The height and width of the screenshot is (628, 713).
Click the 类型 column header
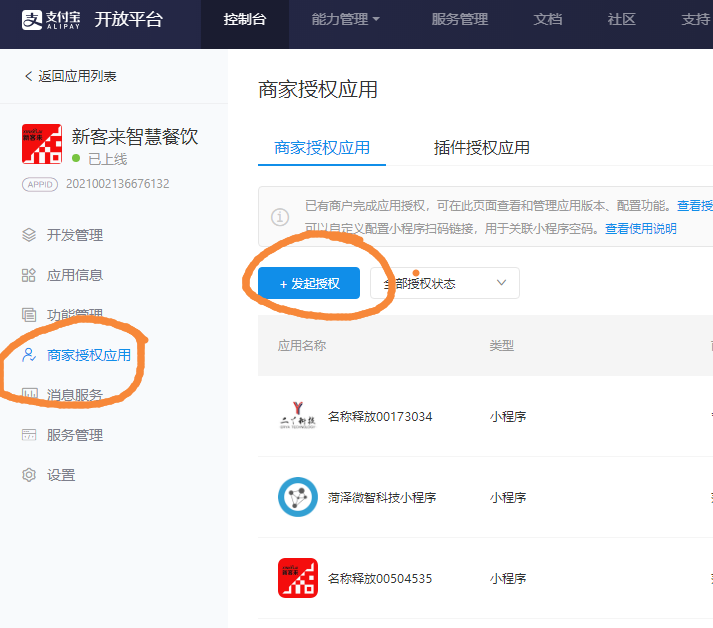tap(502, 346)
